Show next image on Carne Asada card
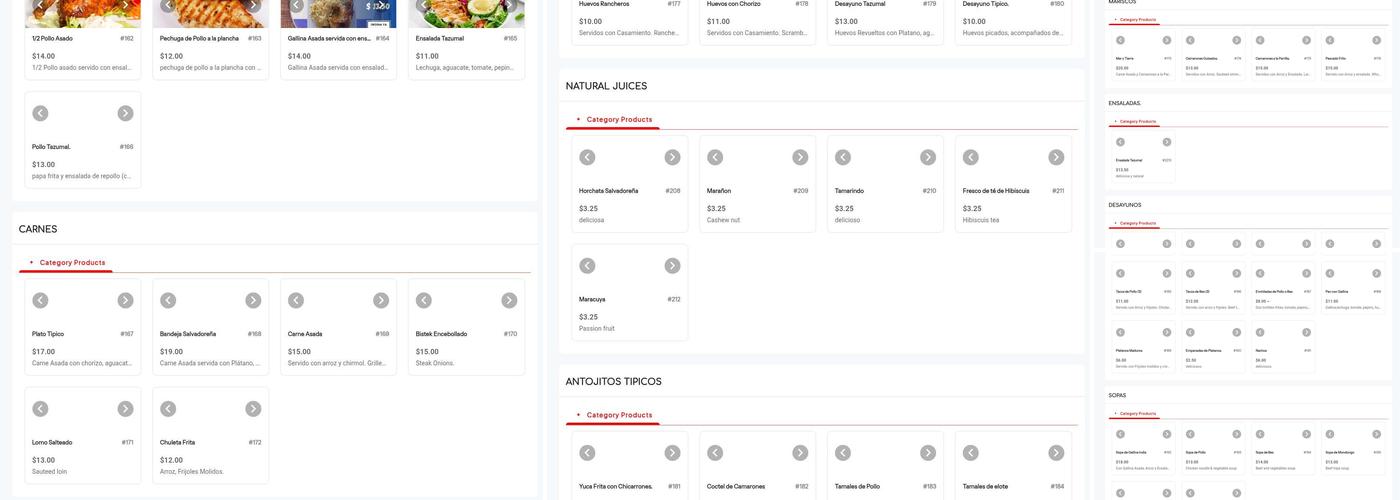The height and width of the screenshot is (500, 1400). 381,300
